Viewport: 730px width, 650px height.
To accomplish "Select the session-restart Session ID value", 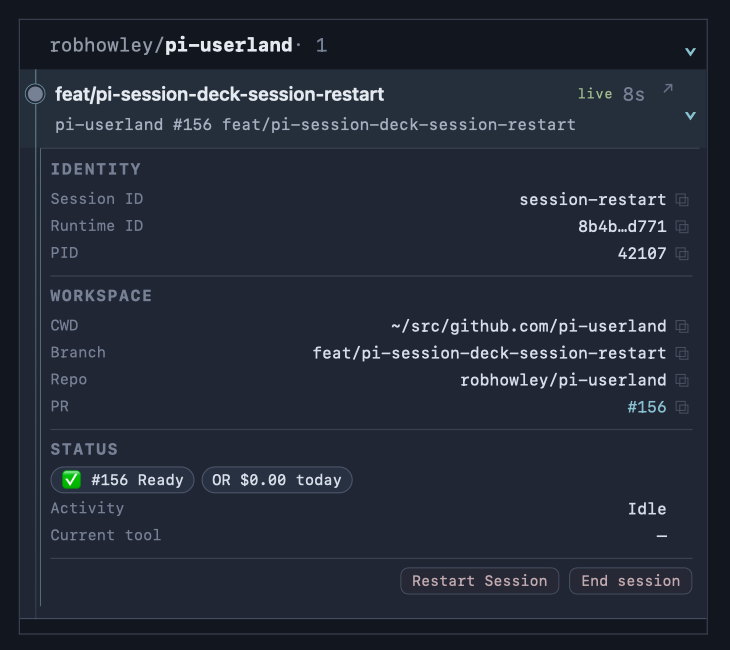I will point(593,200).
